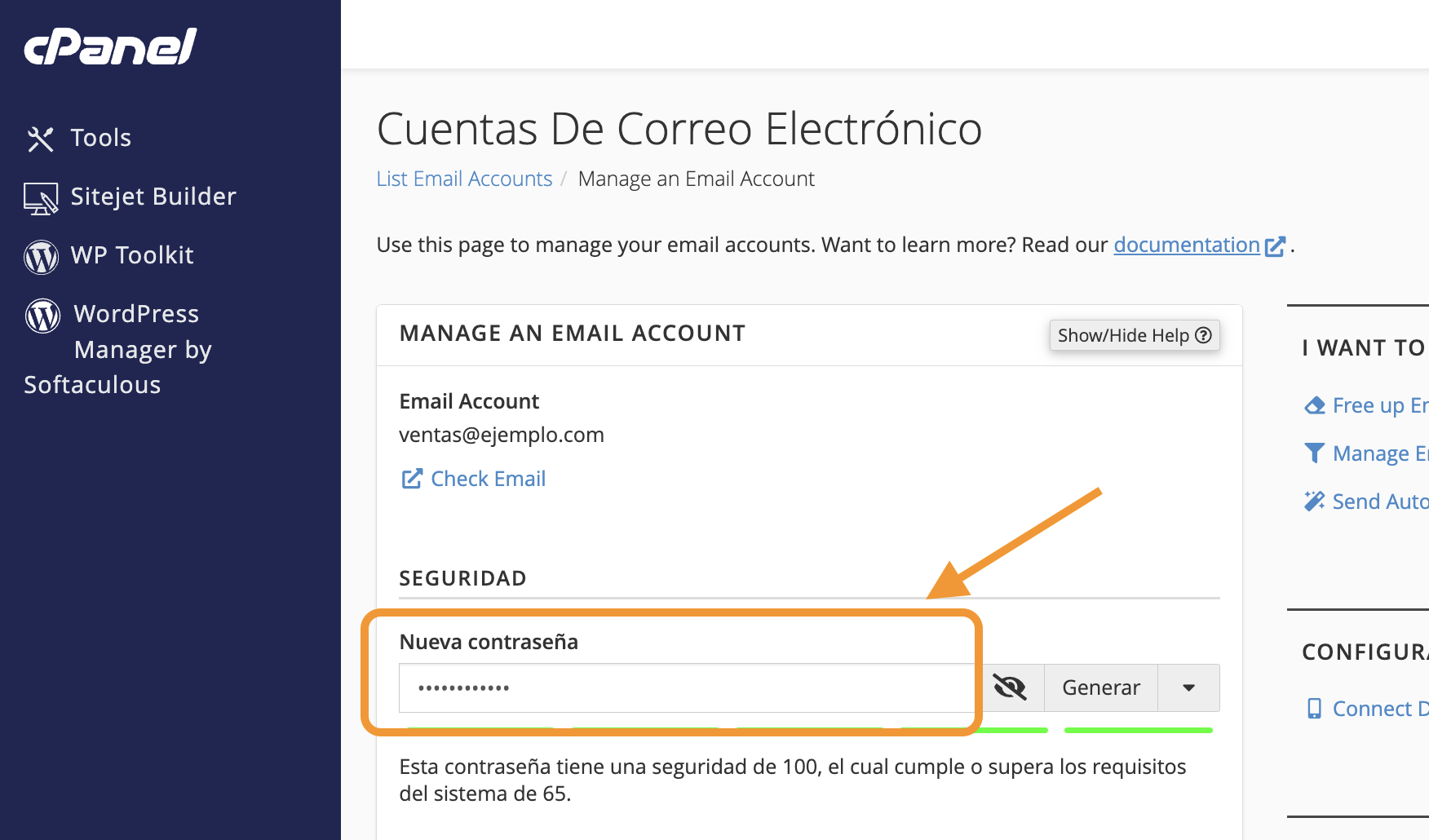1429x840 pixels.
Task: Select the Tools menu item
Action: 100,138
